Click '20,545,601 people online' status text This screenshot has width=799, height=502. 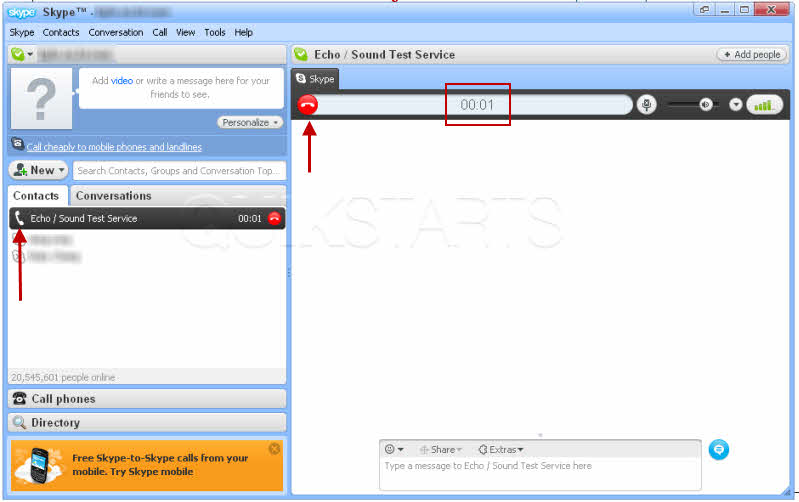(63, 378)
